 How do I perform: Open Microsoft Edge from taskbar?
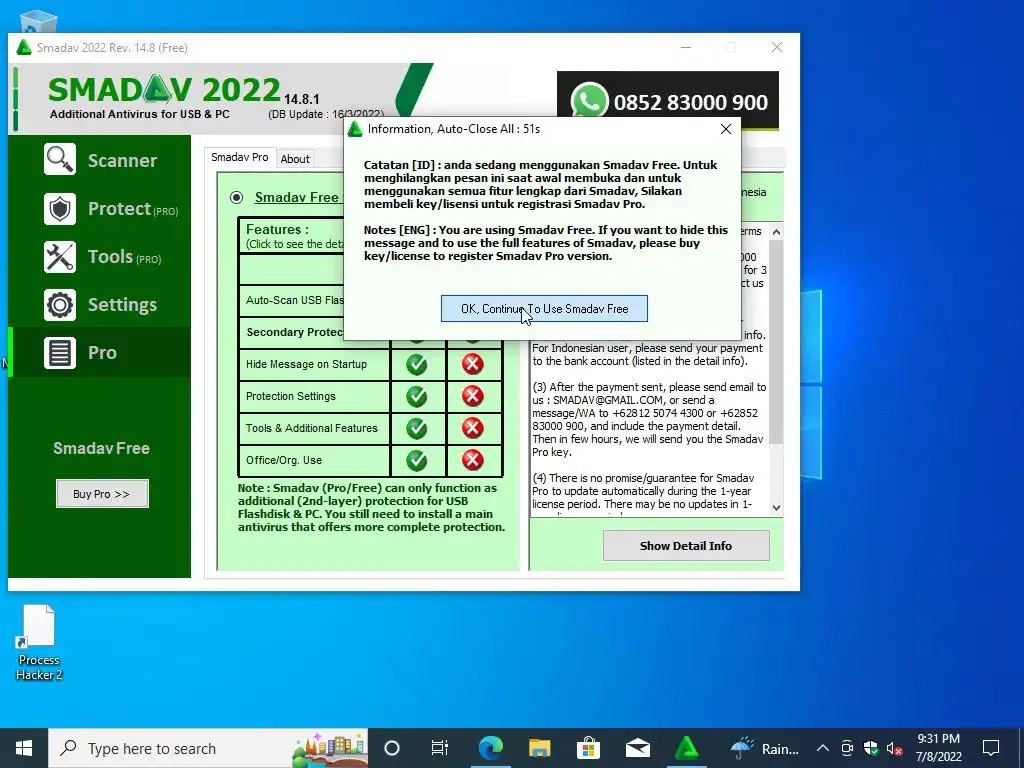490,748
